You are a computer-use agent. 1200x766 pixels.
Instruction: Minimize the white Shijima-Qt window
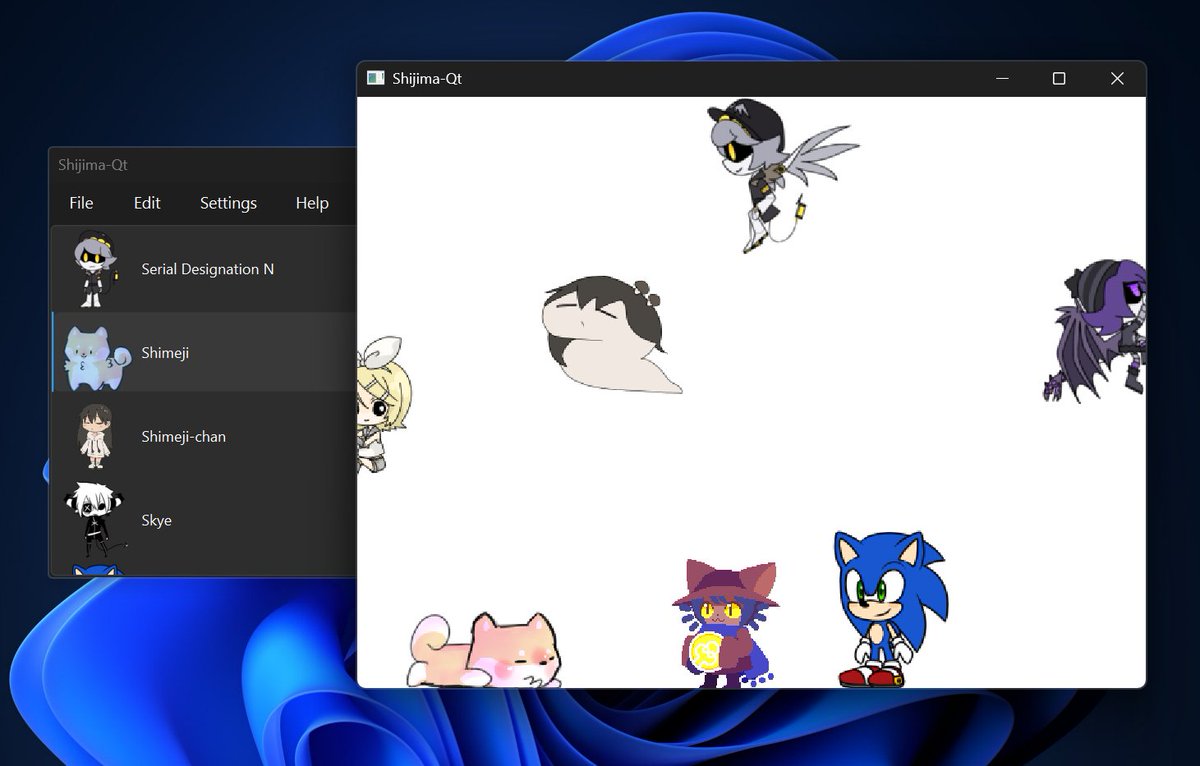(x=1002, y=78)
